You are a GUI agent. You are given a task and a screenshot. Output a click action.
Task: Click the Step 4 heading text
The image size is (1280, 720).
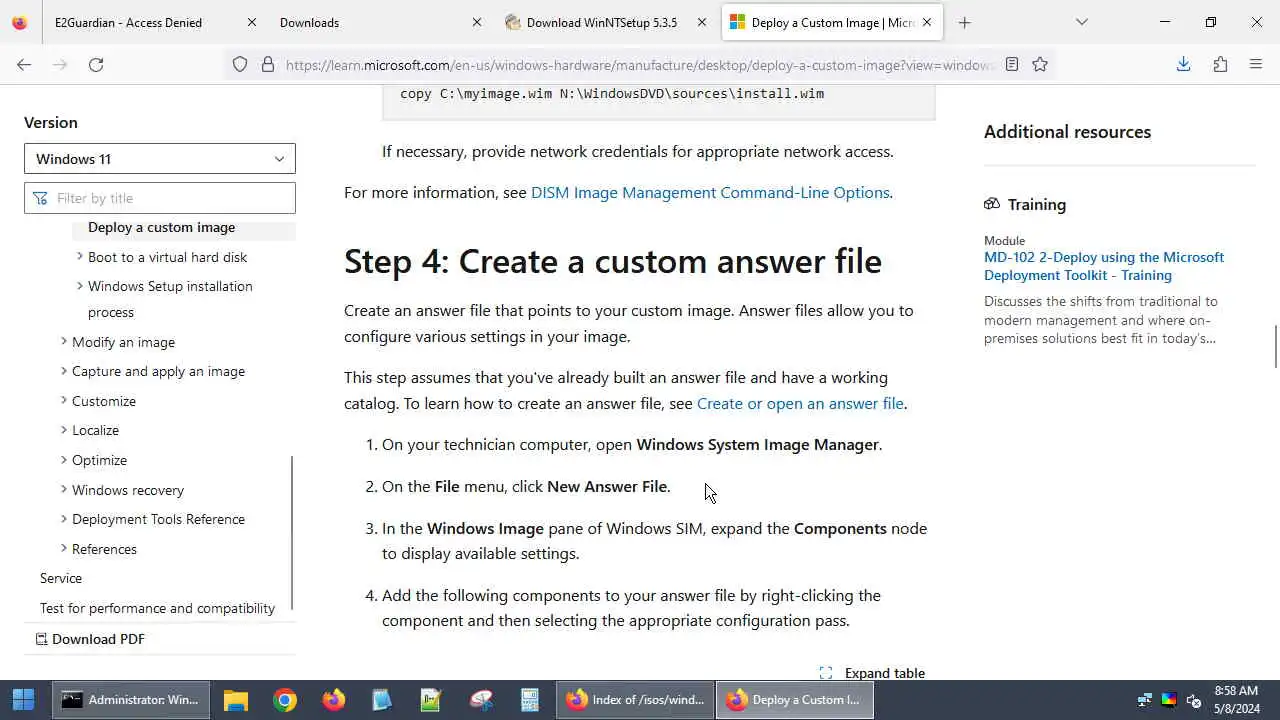[613, 261]
